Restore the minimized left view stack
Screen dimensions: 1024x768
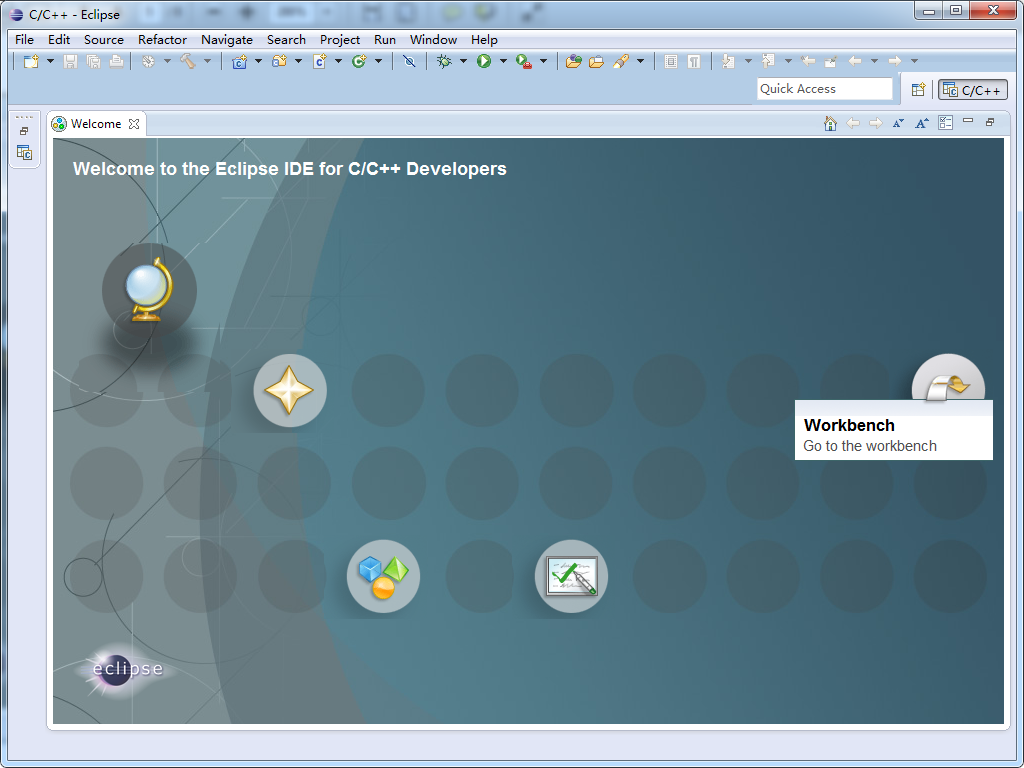coord(24,131)
